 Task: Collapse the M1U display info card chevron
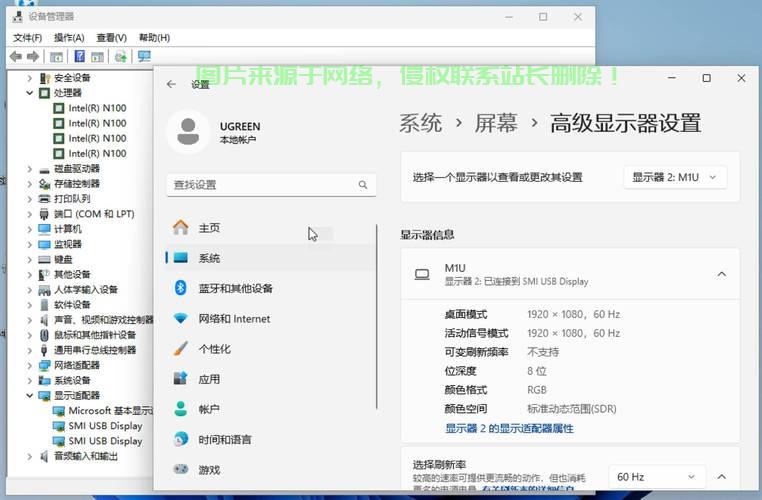click(x=722, y=275)
